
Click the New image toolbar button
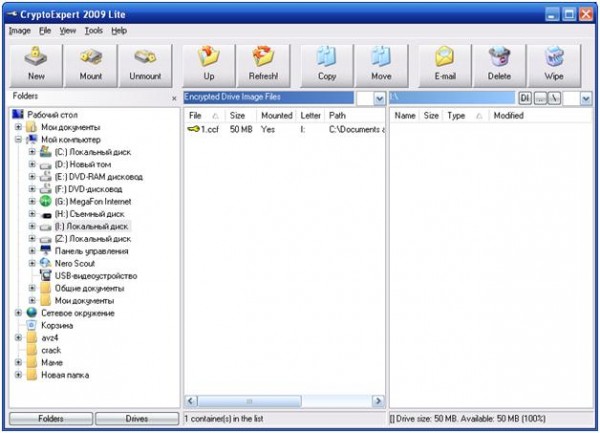36,66
